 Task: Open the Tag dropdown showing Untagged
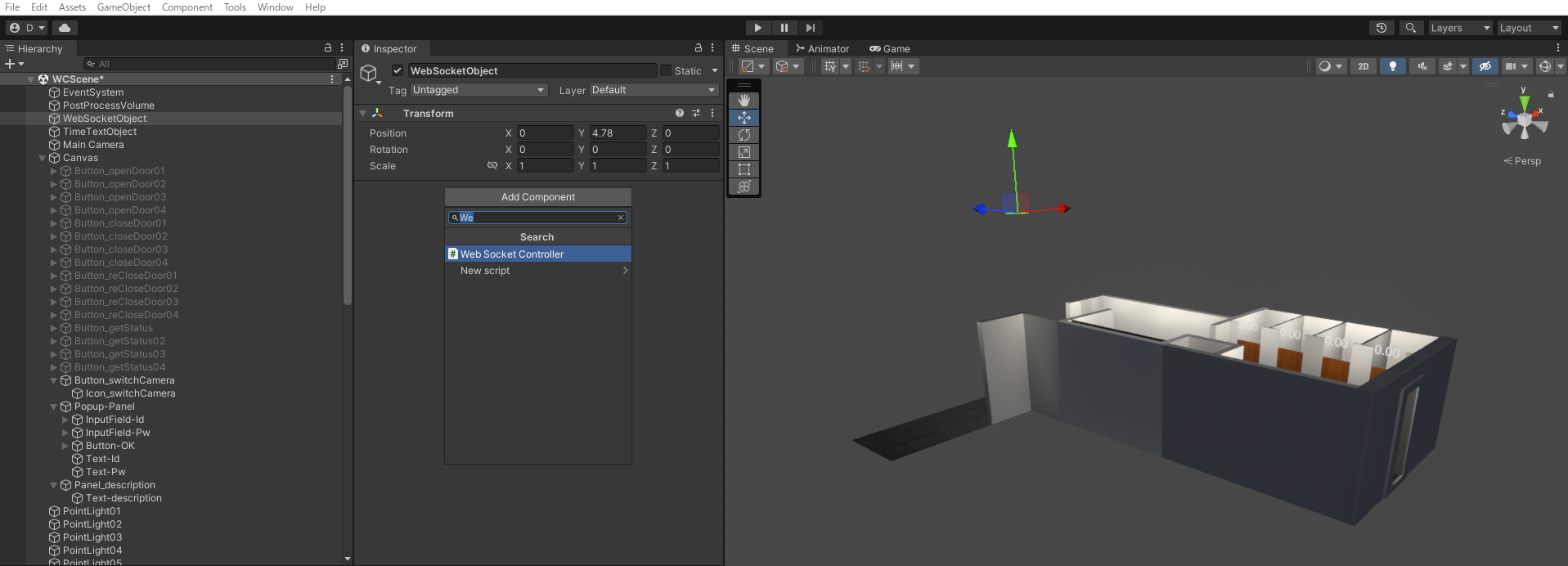click(478, 90)
